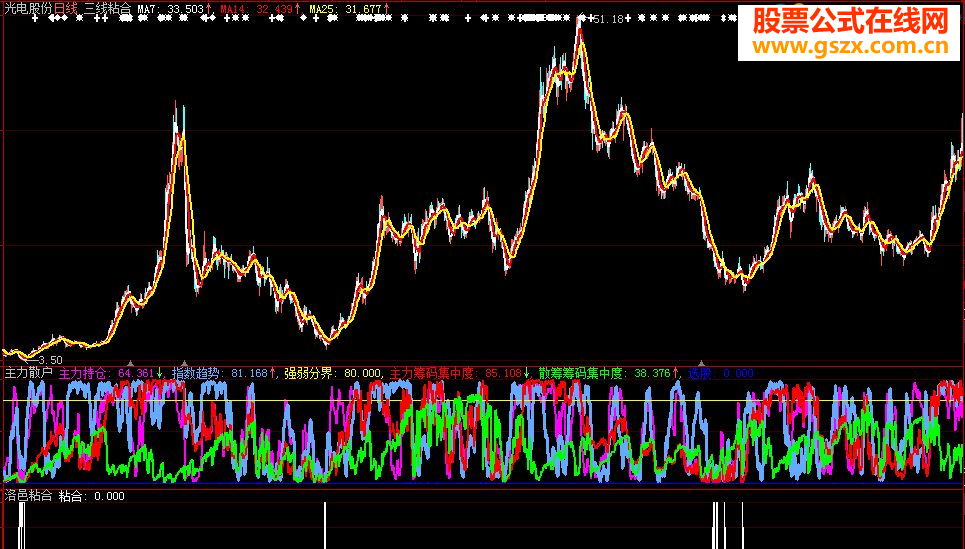The width and height of the screenshot is (965, 549).
Task: Click the 洛邑粘合 indicator title
Action: [28, 496]
